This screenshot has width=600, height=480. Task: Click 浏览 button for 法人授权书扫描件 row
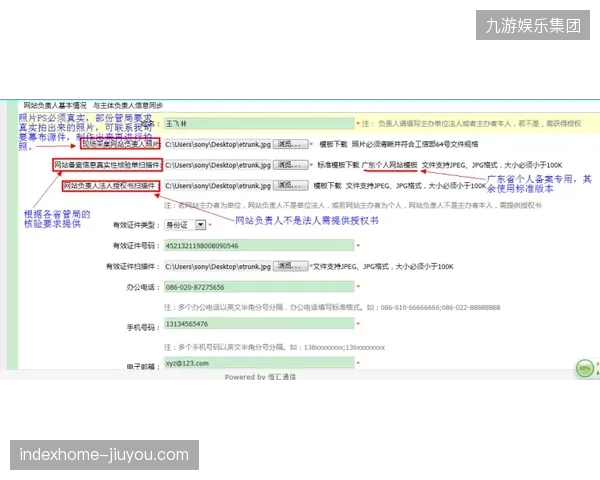(x=291, y=185)
